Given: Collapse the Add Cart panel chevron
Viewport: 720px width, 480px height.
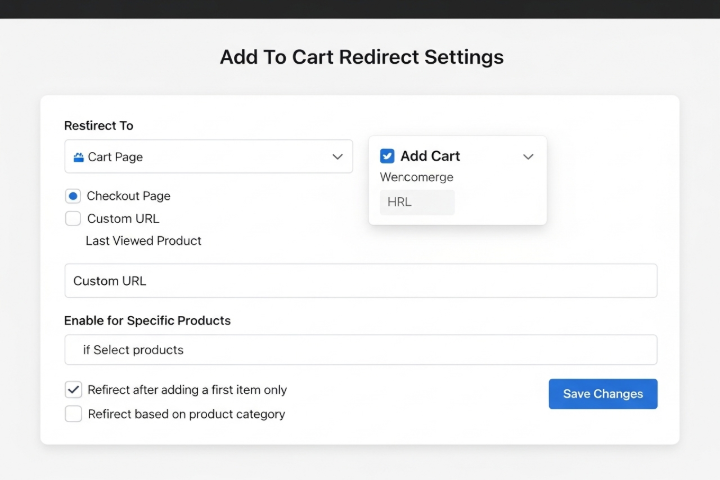Looking at the screenshot, I should pos(528,157).
